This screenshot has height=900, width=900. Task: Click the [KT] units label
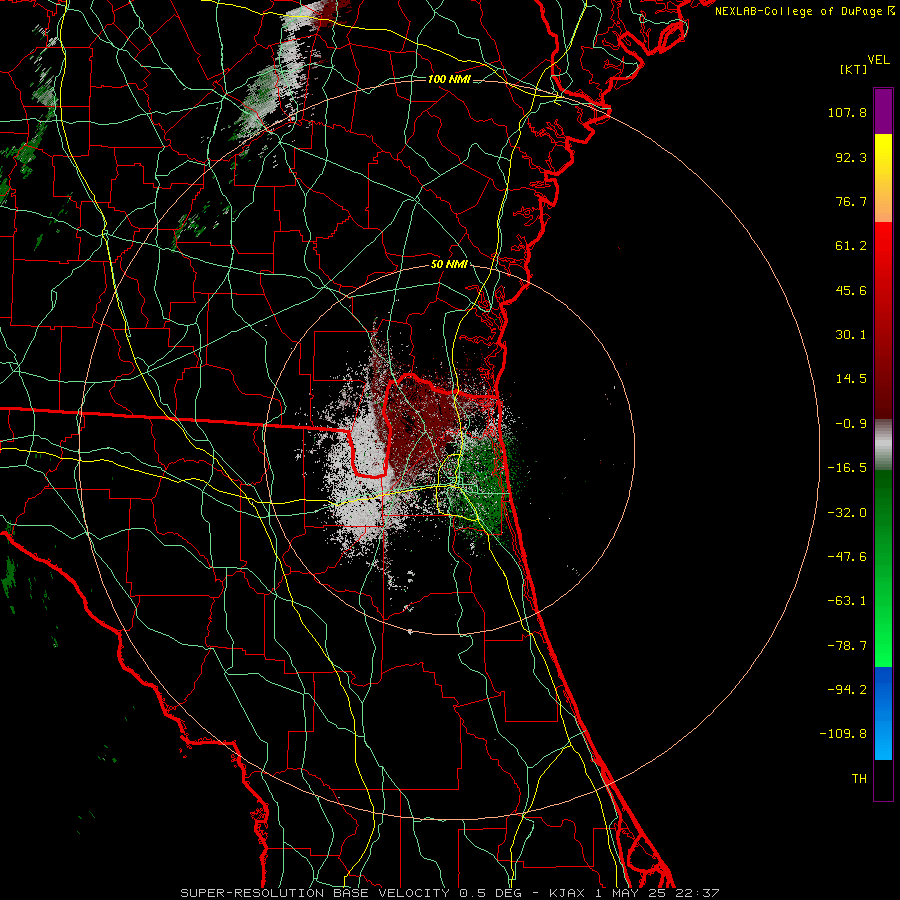pos(853,69)
